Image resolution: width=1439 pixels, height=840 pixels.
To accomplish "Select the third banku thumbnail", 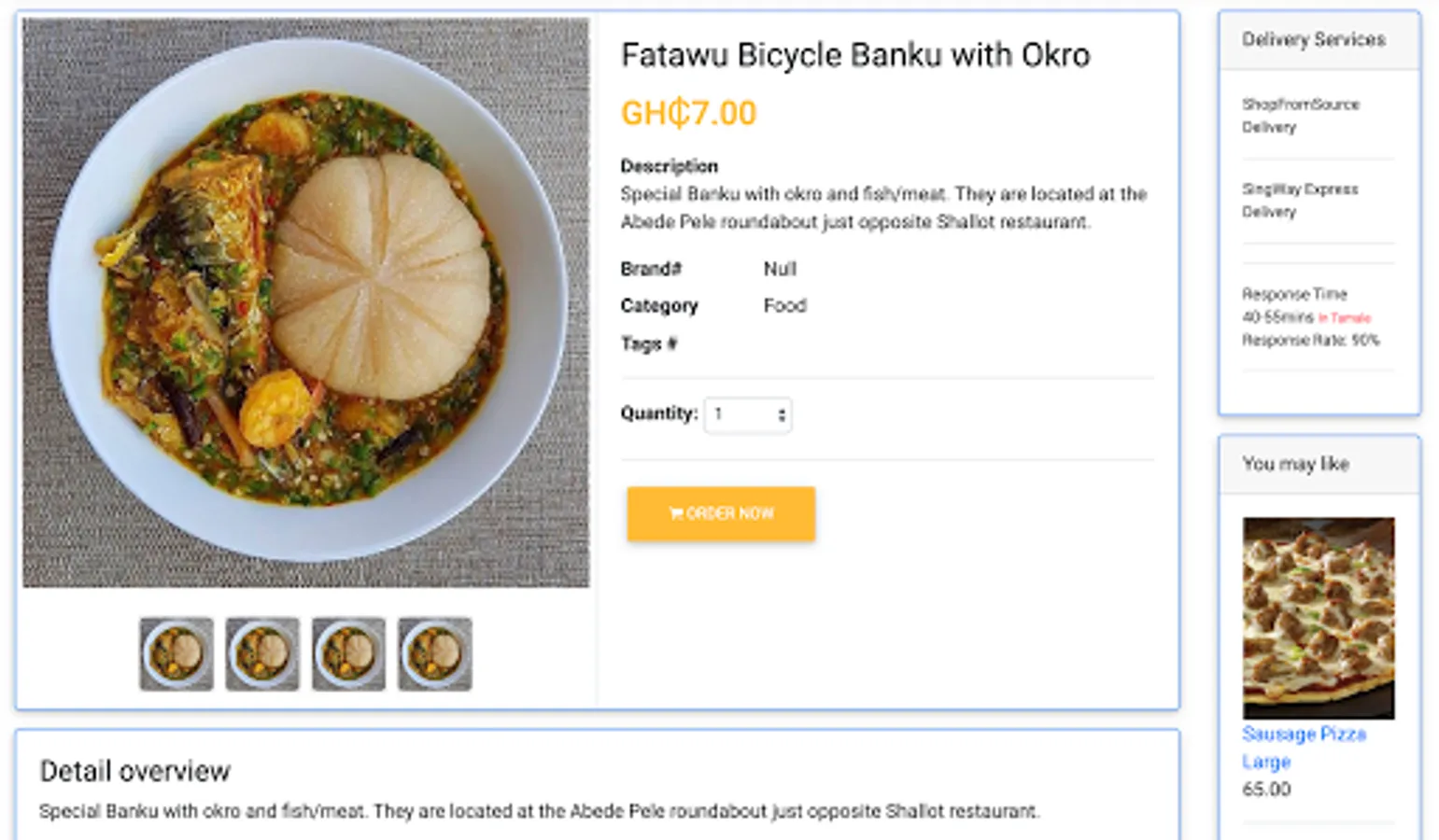I will click(x=348, y=653).
